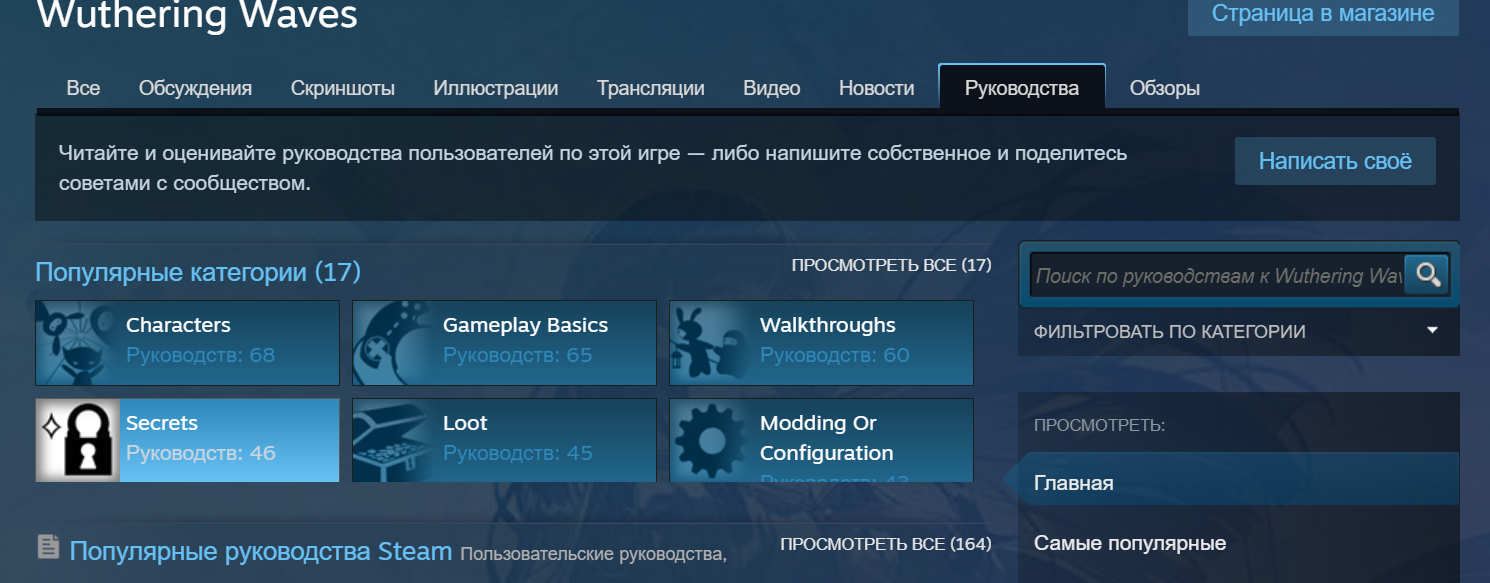Image resolution: width=1490 pixels, height=583 pixels.
Task: Open the Secrets category title
Action: tap(162, 423)
